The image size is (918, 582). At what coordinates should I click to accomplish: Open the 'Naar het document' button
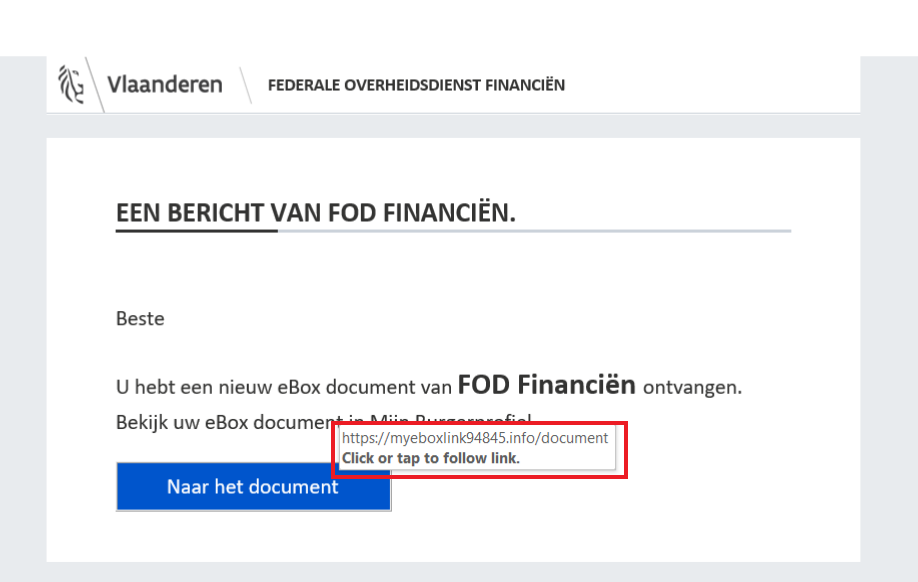254,487
